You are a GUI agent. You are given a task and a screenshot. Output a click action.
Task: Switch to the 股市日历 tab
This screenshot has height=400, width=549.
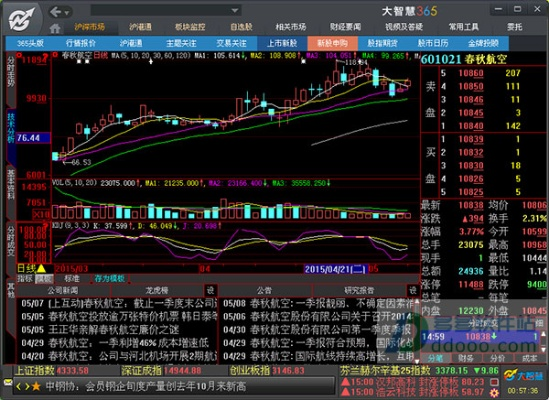433,43
